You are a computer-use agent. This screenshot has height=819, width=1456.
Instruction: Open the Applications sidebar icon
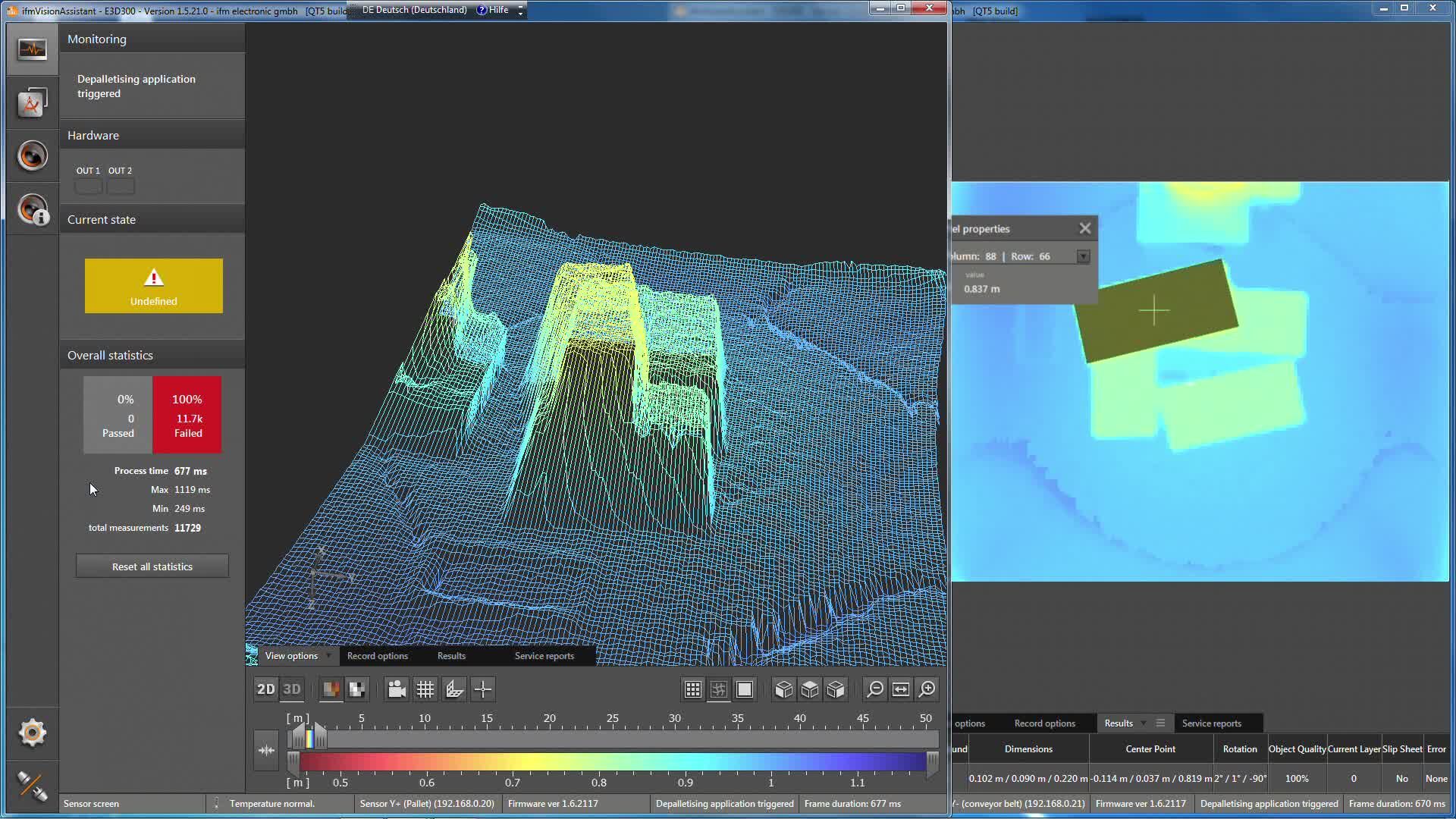32,102
